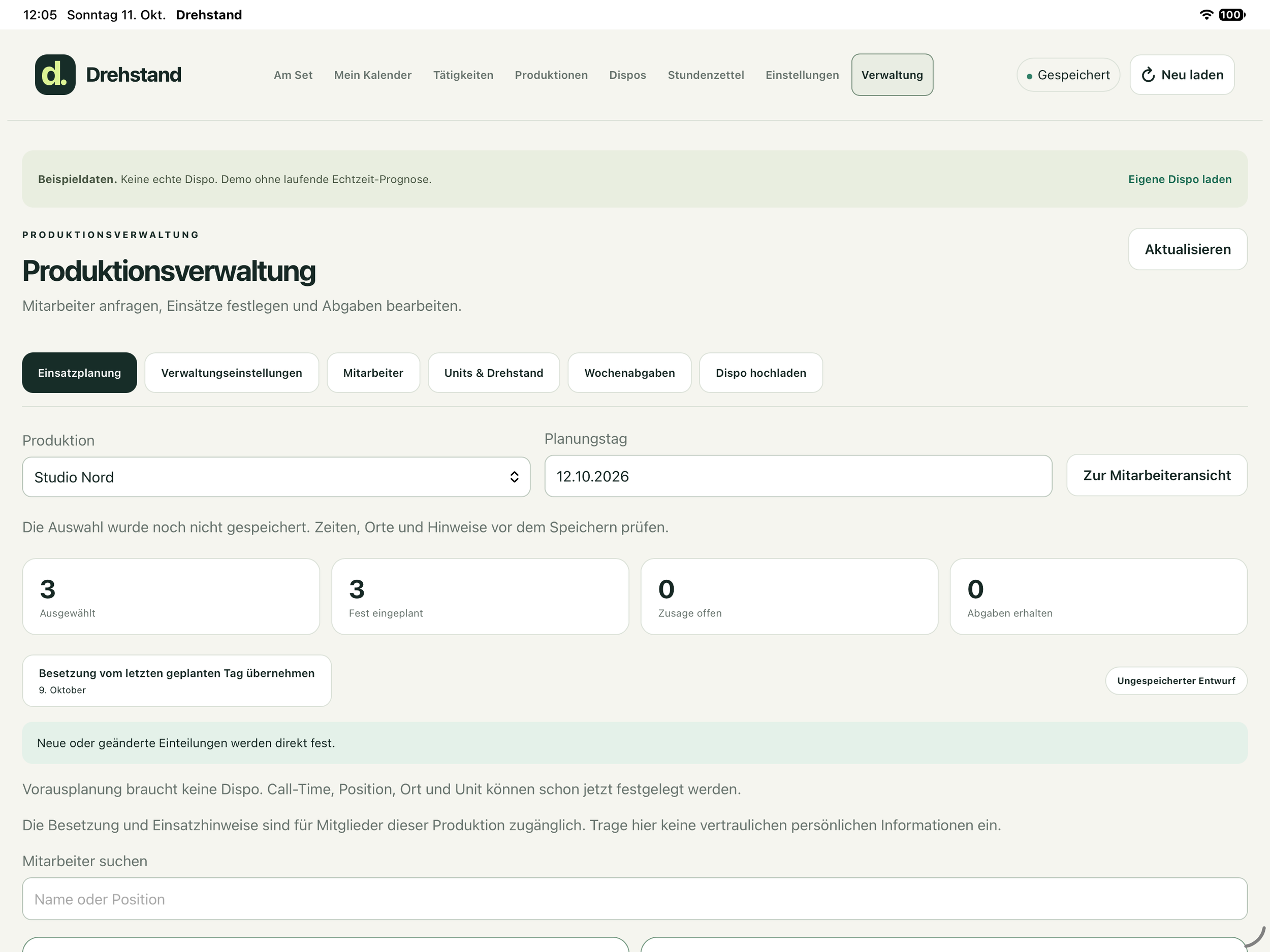Switch to Dispos section
The height and width of the screenshot is (952, 1270).
click(x=627, y=75)
